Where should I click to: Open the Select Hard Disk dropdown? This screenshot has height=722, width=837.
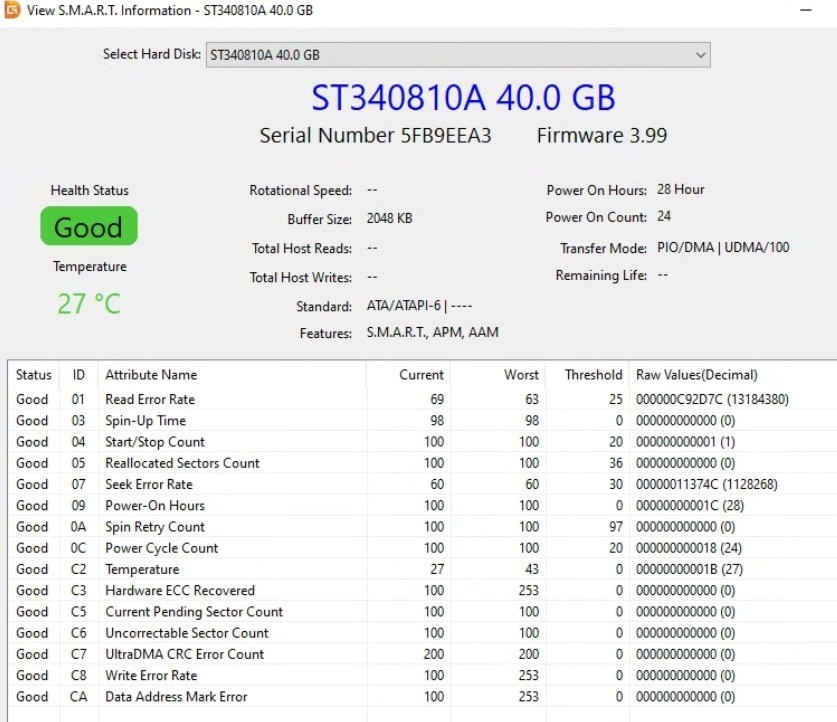458,55
